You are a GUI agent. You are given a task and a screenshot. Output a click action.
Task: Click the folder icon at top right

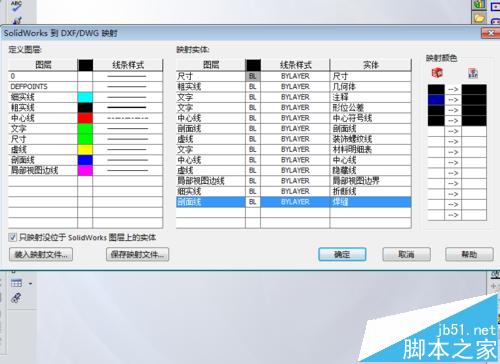pos(479,18)
